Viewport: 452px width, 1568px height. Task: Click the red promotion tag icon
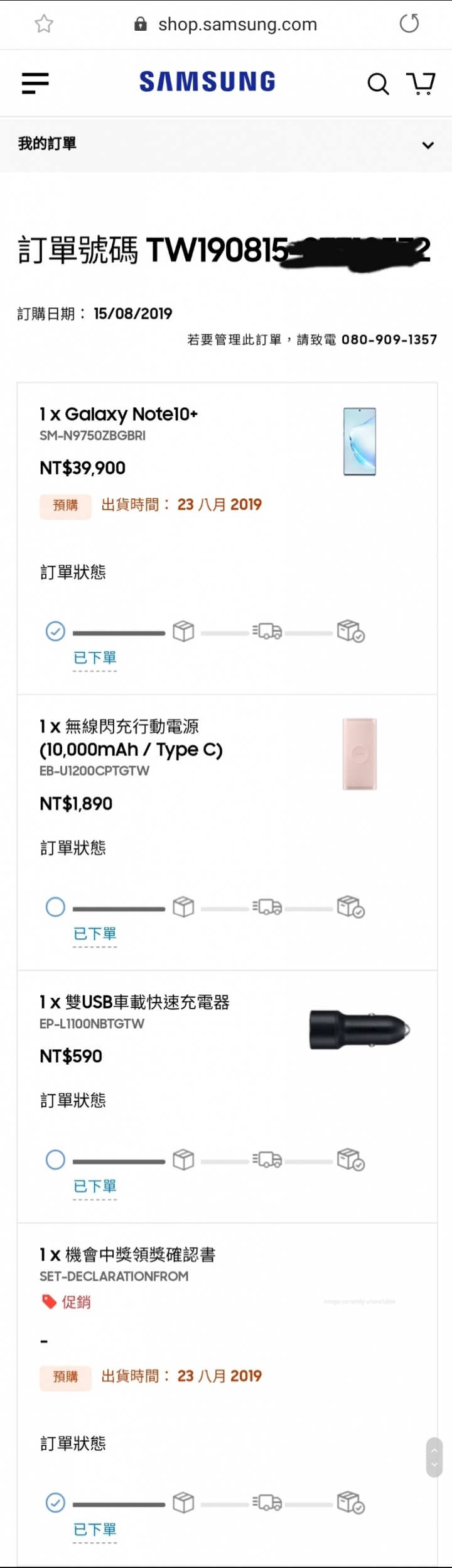coord(49,1302)
